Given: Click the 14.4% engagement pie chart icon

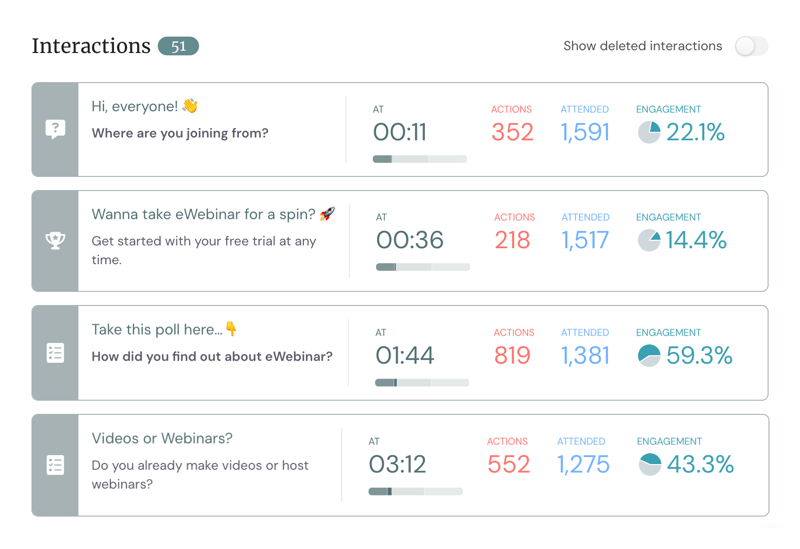Looking at the screenshot, I should pyautogui.click(x=649, y=240).
